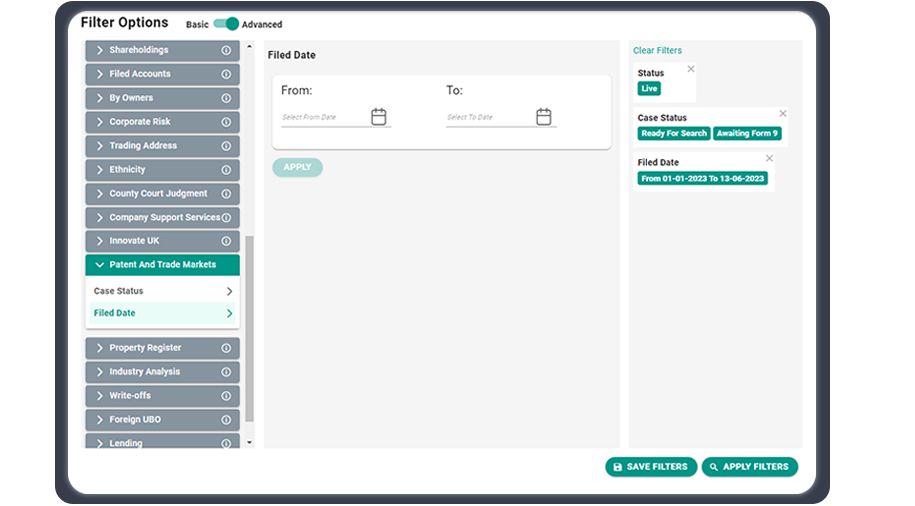Open info icon for Property Register
The image size is (915, 506).
click(x=226, y=348)
